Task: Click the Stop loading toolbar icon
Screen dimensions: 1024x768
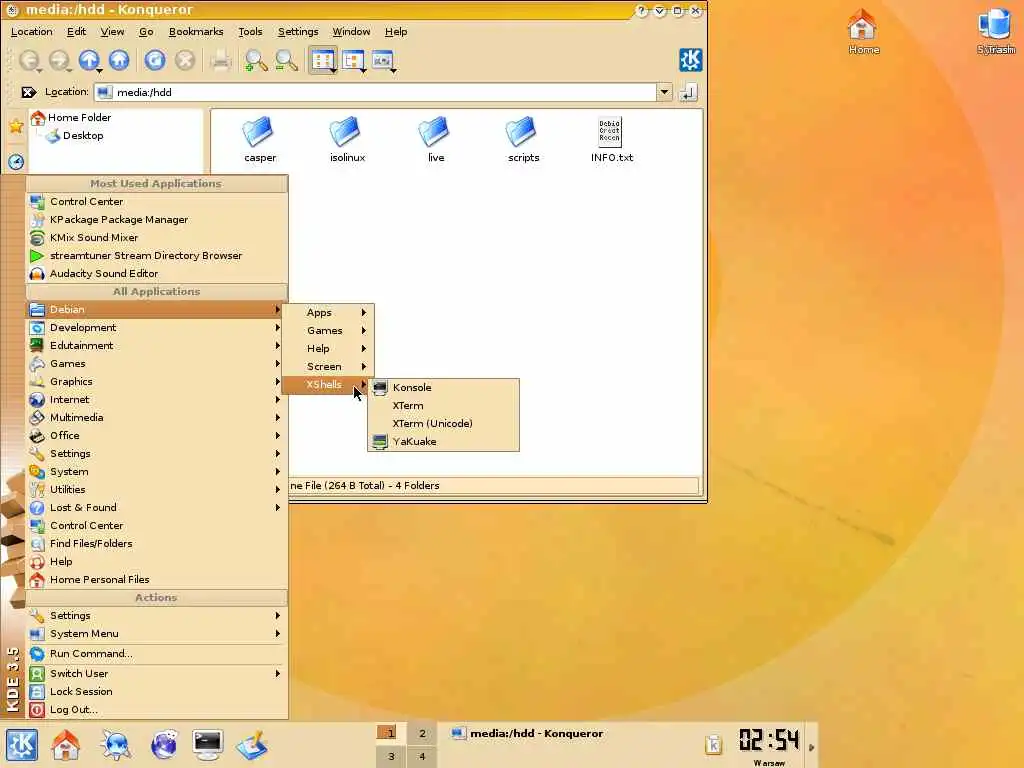Action: pos(185,61)
